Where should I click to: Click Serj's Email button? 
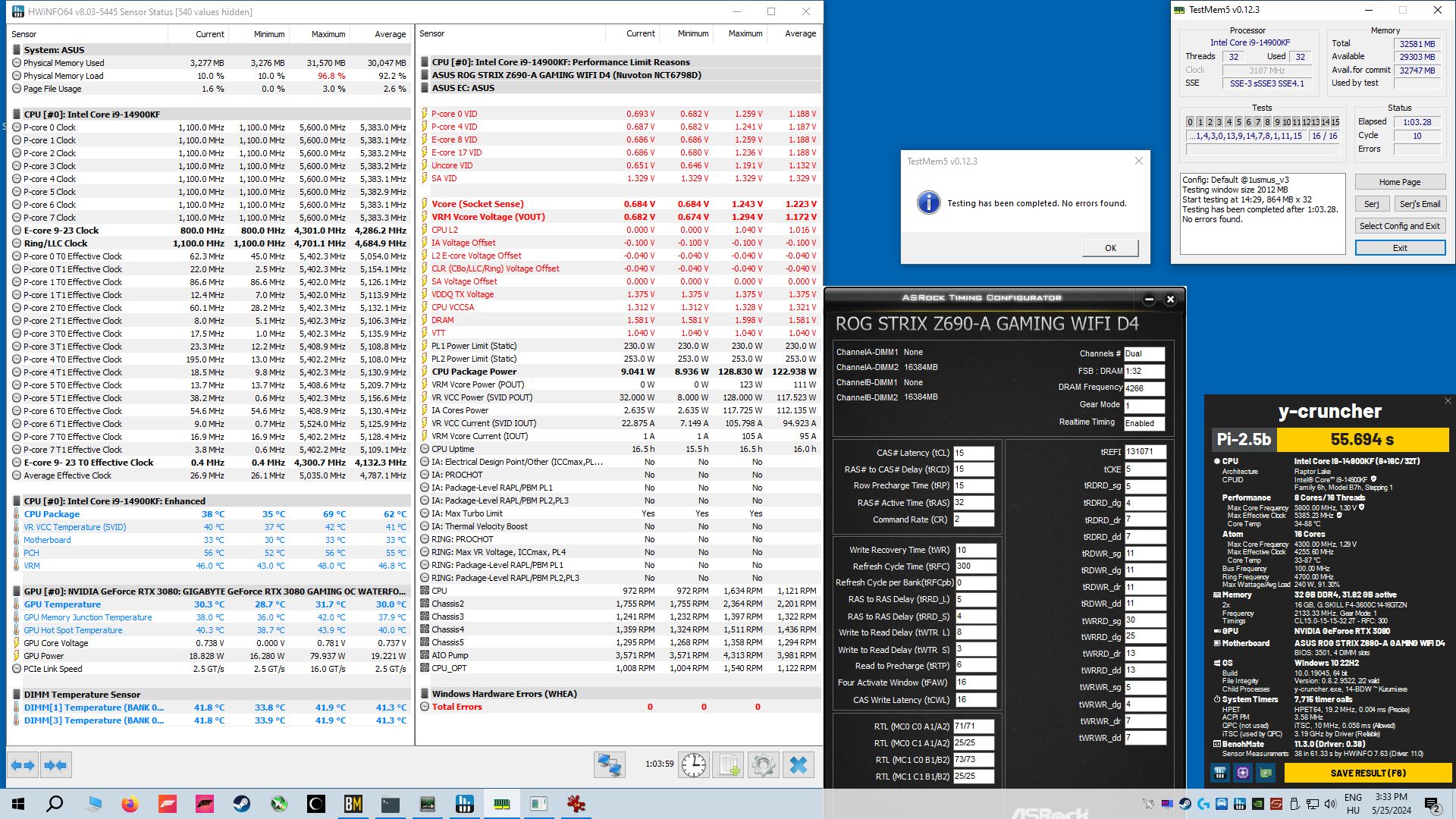[x=1420, y=204]
